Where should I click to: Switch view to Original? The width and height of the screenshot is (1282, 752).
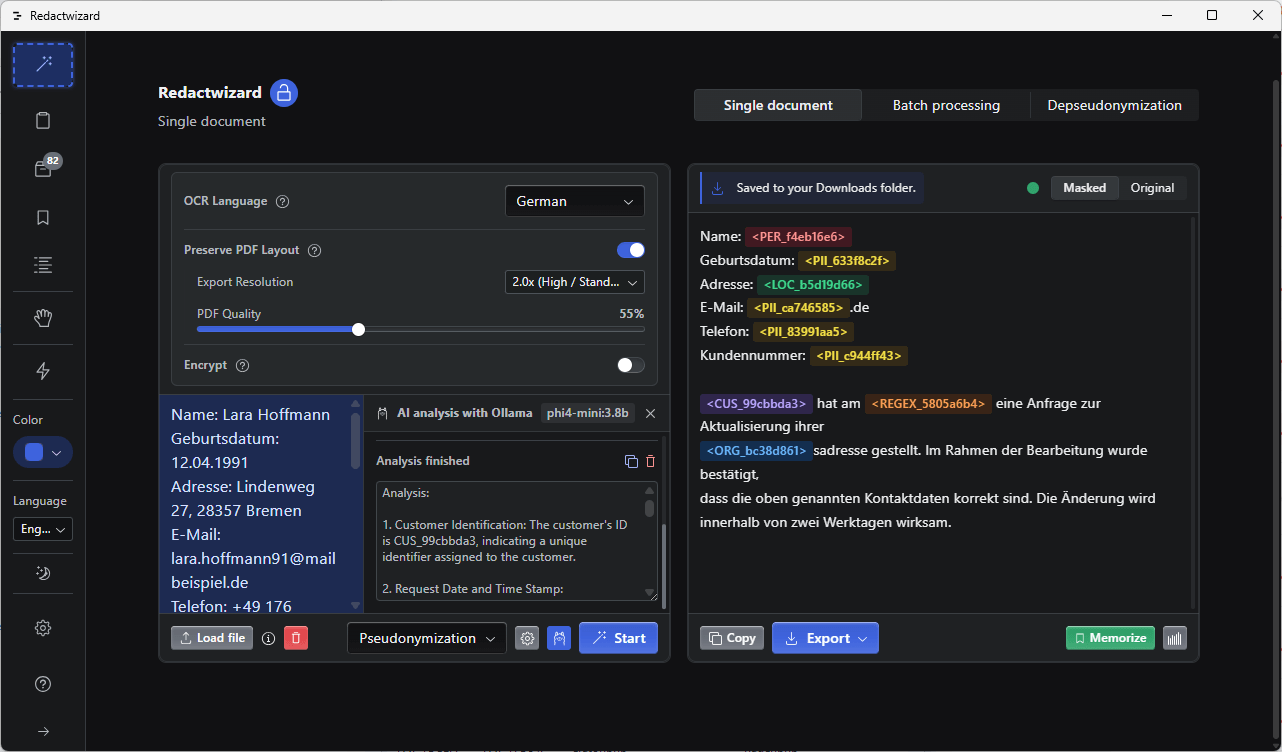[x=1152, y=188]
